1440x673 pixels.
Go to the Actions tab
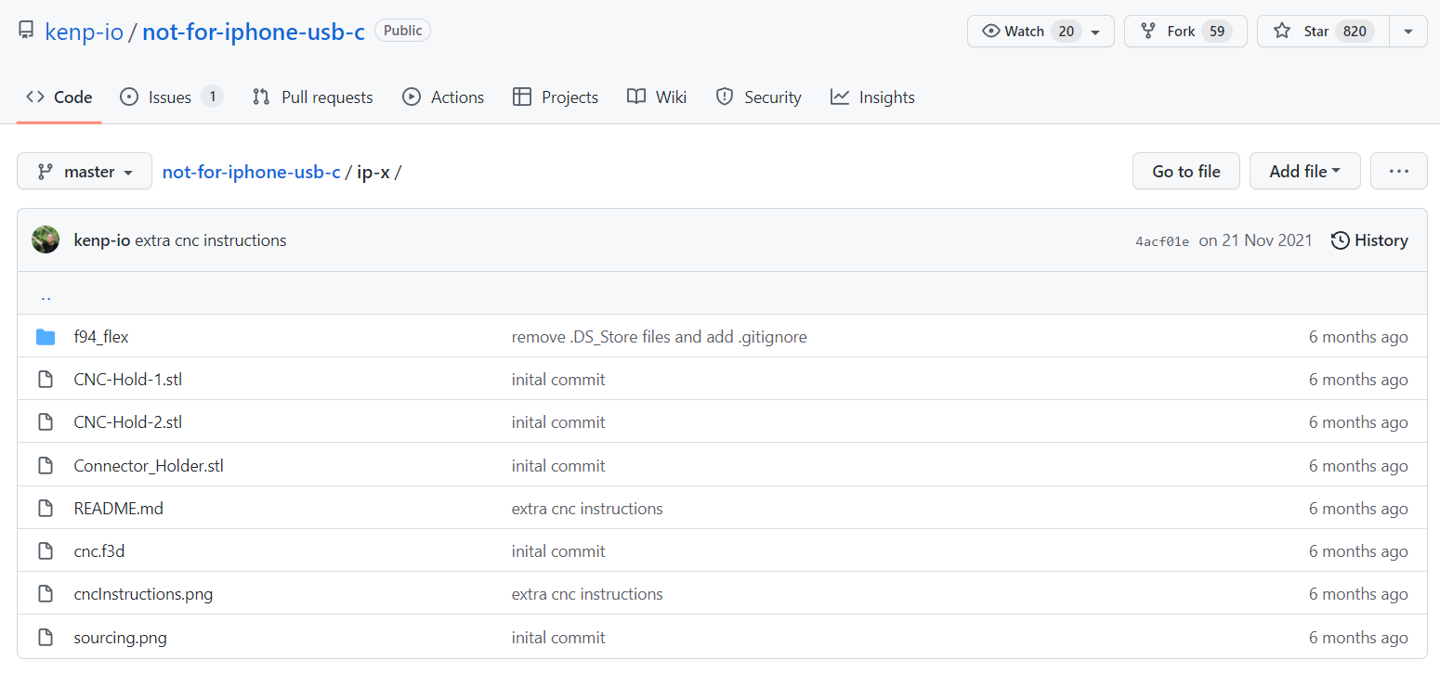click(x=443, y=97)
